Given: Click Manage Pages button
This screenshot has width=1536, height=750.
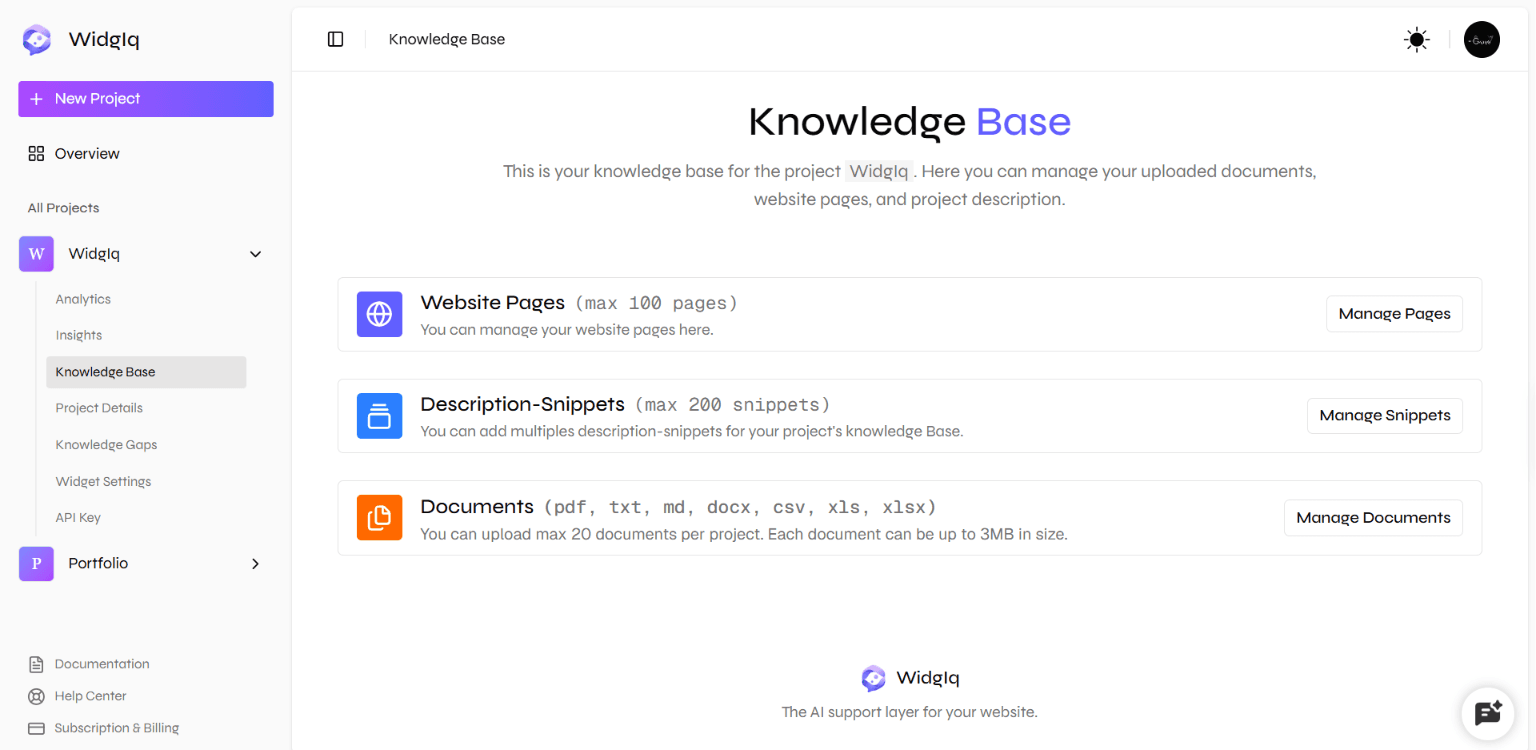Looking at the screenshot, I should pyautogui.click(x=1394, y=314).
